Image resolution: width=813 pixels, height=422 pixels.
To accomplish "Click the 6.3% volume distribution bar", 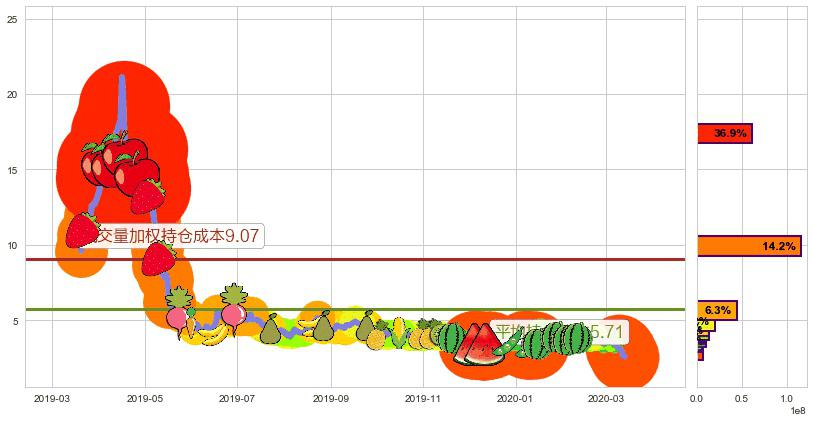I will tap(717, 311).
